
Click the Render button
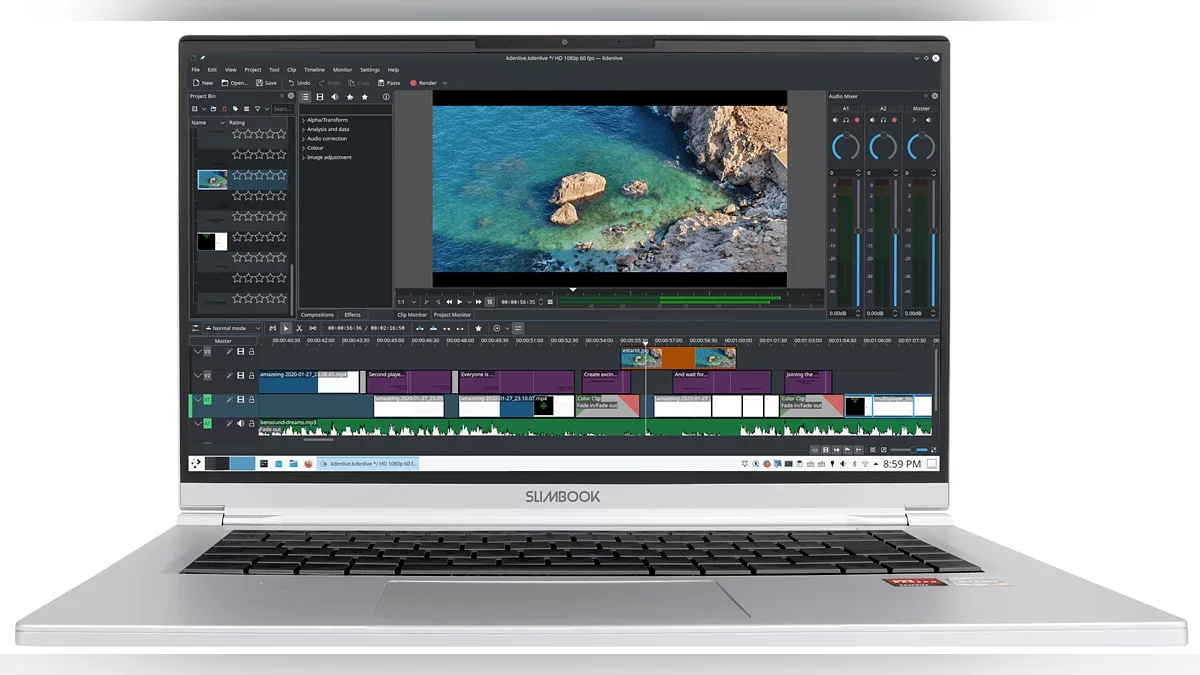click(423, 83)
